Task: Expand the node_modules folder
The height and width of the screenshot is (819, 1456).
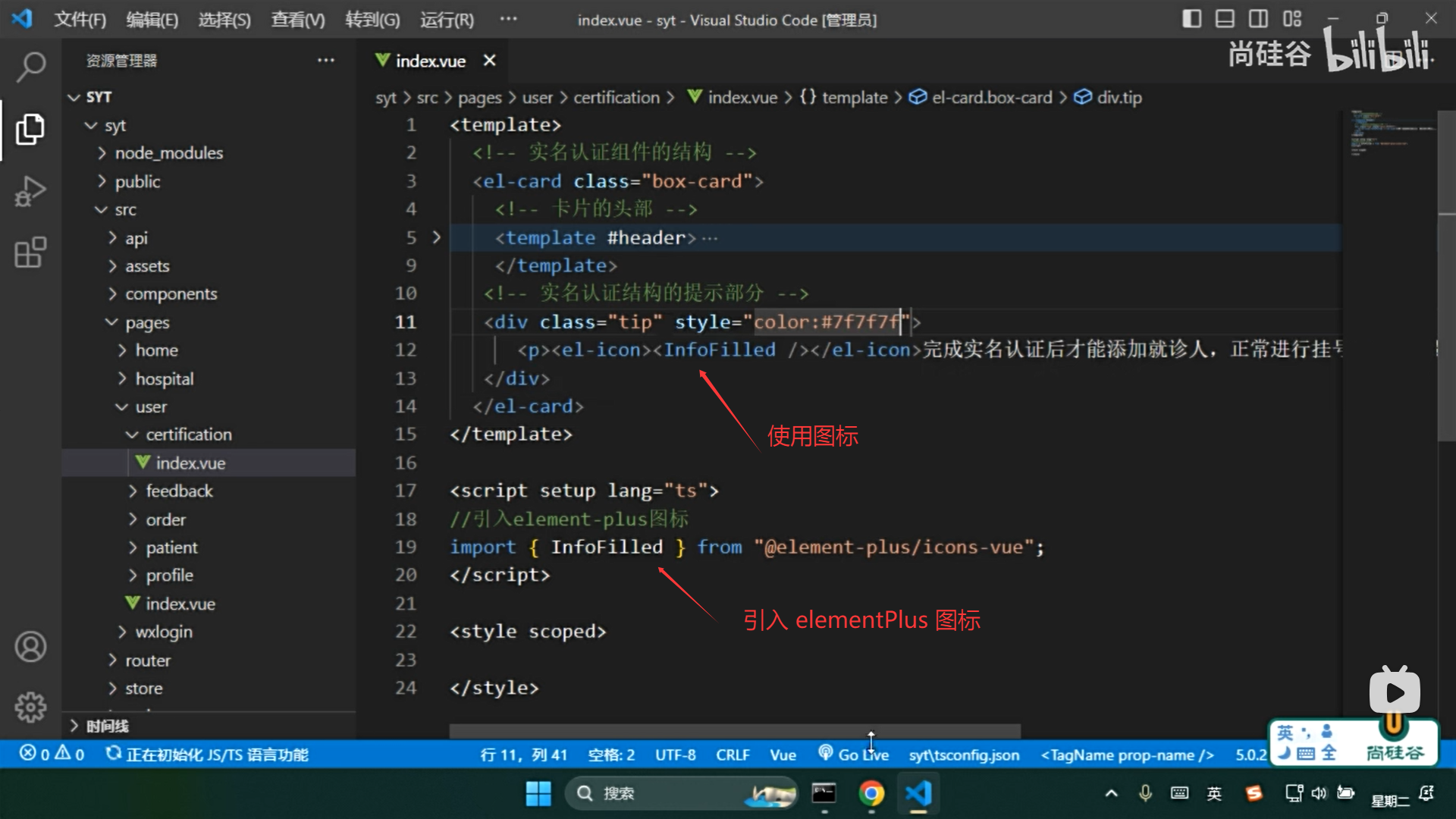Action: point(168,153)
